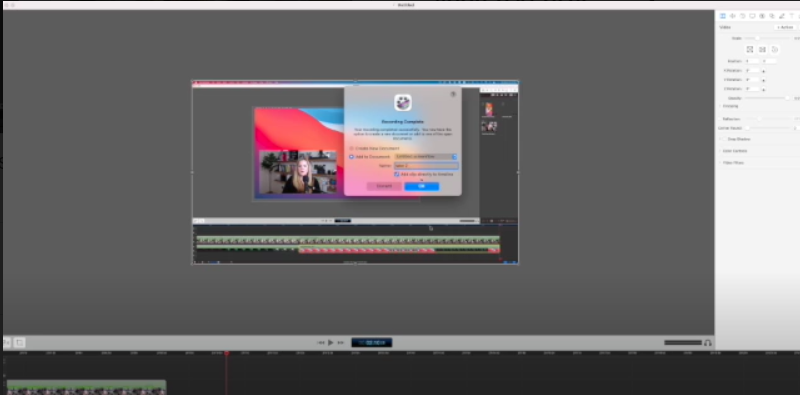
Task: Open the Video Motion inspector tab
Action: point(742,16)
